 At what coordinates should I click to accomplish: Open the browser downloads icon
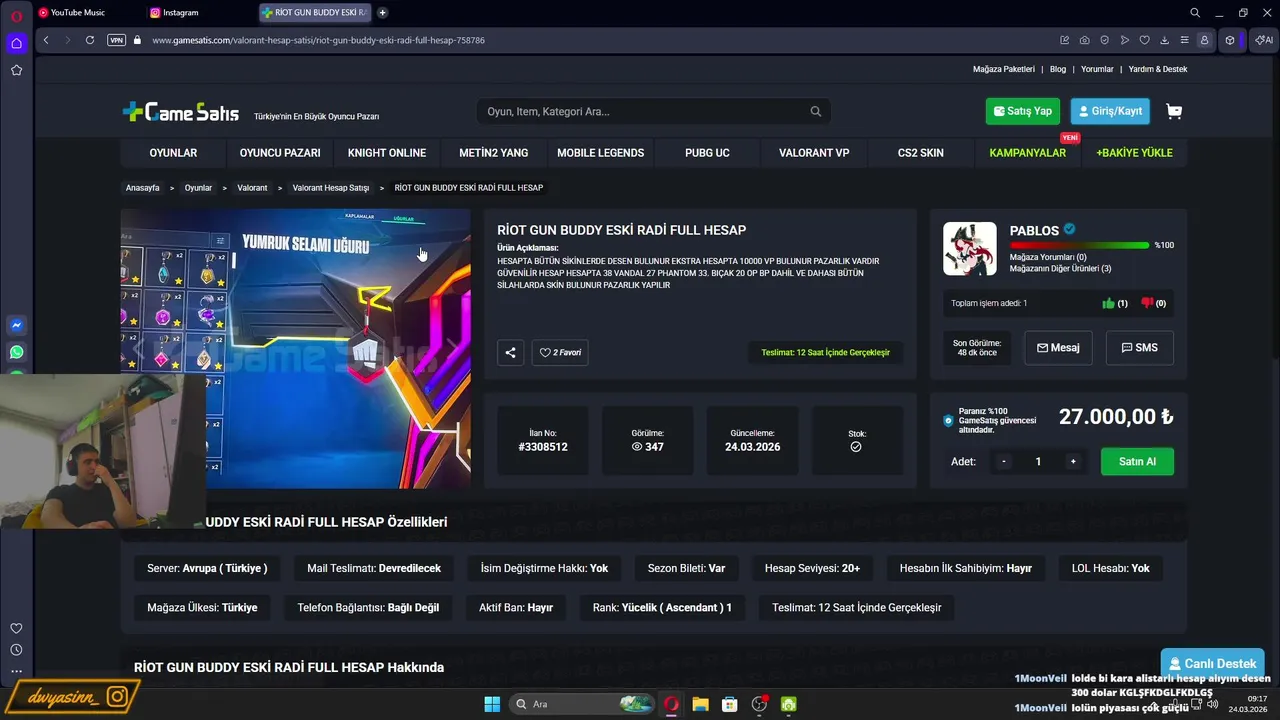coord(1165,40)
